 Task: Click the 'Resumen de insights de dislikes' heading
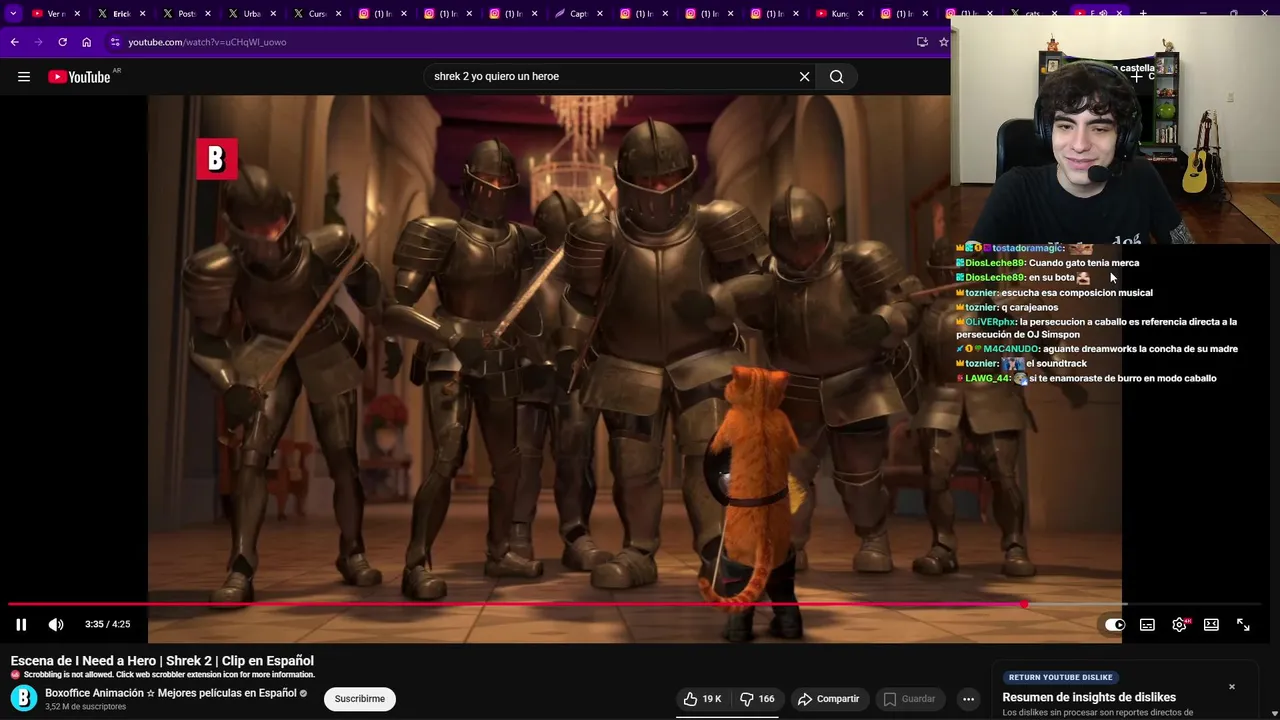point(1089,697)
